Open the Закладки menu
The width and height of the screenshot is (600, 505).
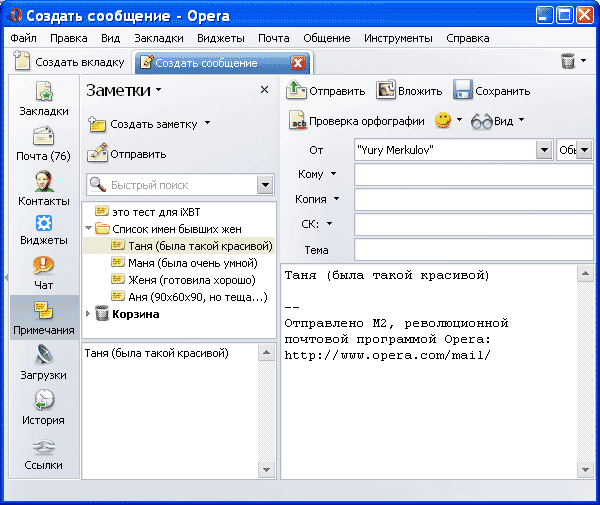[158, 38]
